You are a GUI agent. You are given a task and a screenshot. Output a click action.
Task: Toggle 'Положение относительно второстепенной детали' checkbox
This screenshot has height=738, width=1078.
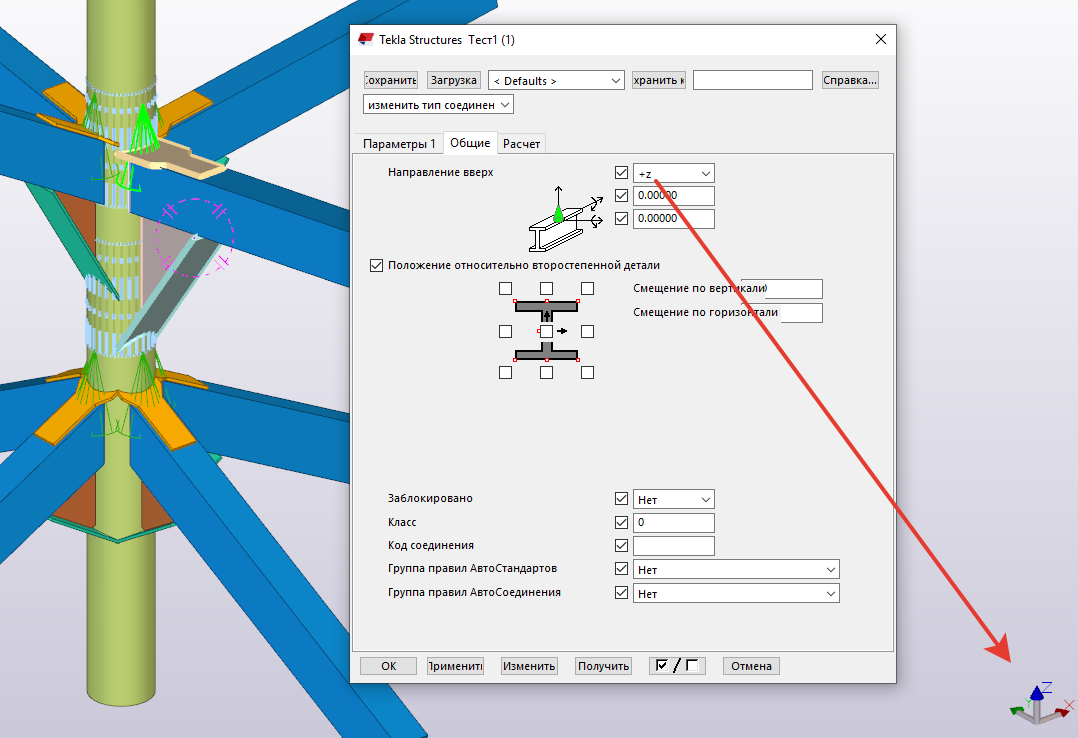[376, 265]
